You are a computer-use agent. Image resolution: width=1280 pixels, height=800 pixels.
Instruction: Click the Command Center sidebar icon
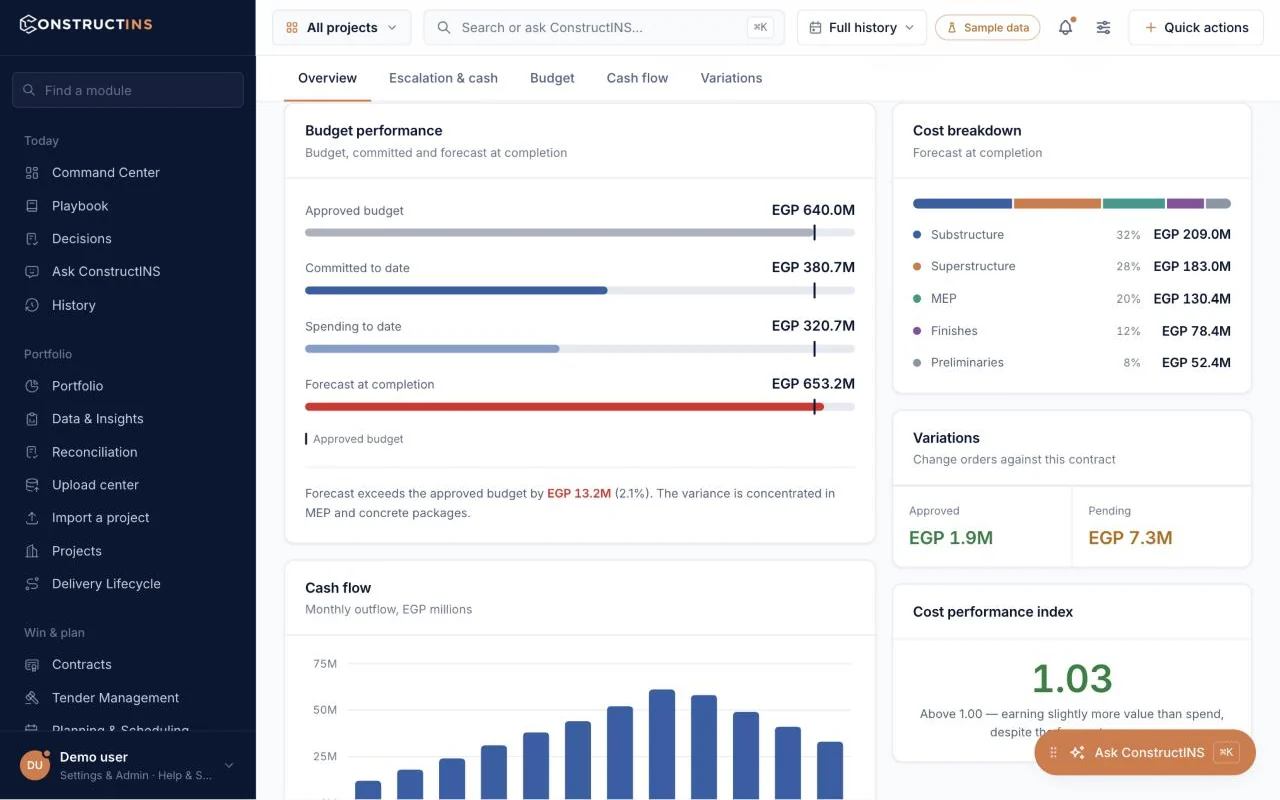pyautogui.click(x=32, y=173)
